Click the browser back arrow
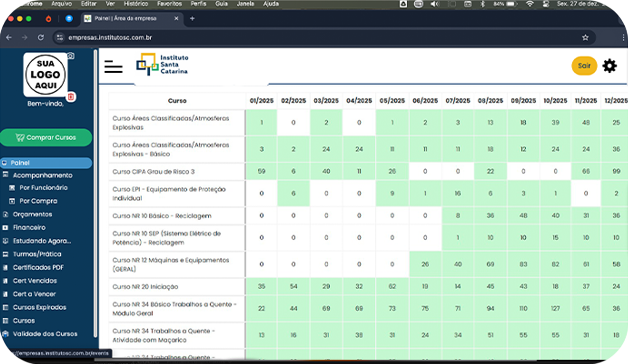Screen dimensions: 628x364 [x=9, y=37]
